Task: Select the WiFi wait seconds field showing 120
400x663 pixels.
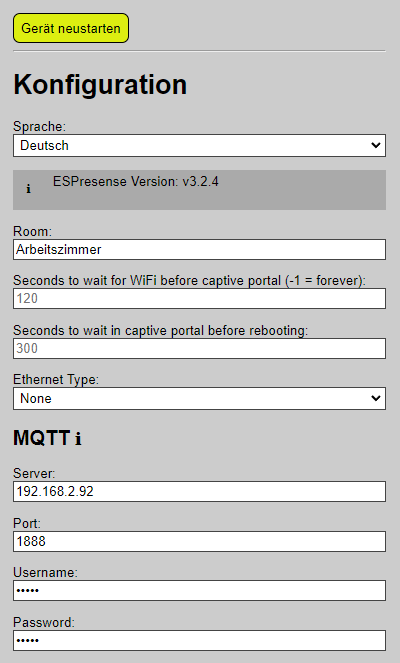Action: tap(199, 299)
